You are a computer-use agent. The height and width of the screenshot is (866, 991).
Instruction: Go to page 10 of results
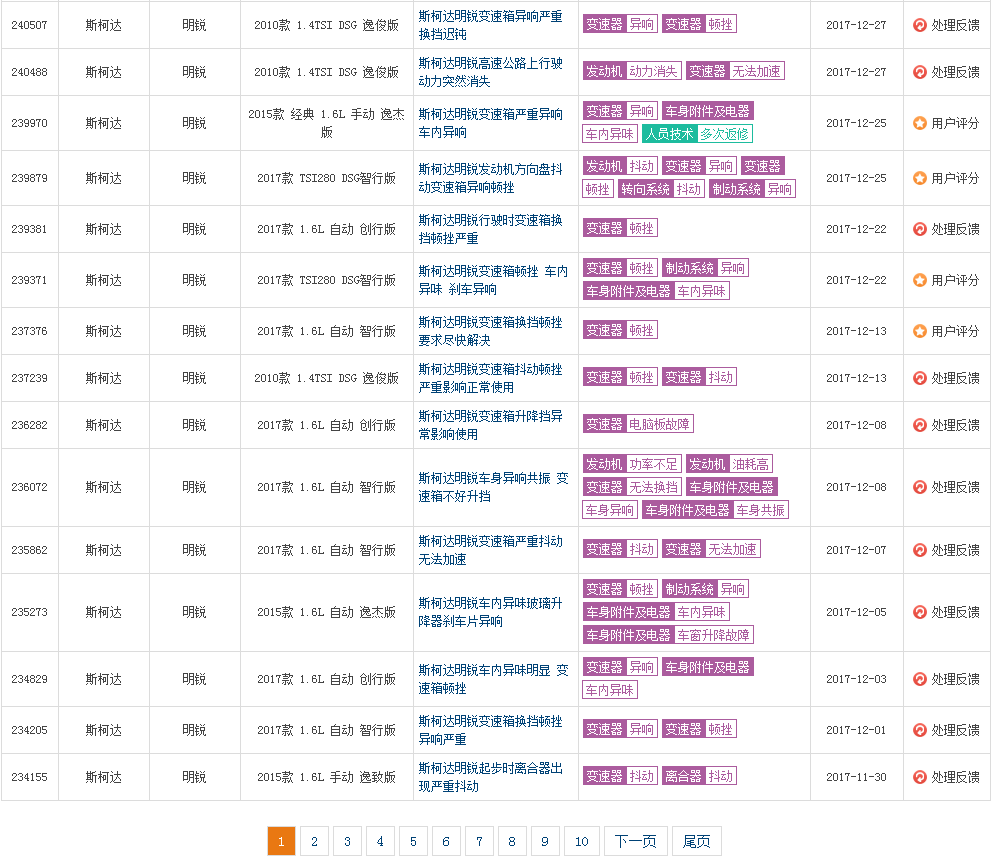pyautogui.click(x=581, y=841)
